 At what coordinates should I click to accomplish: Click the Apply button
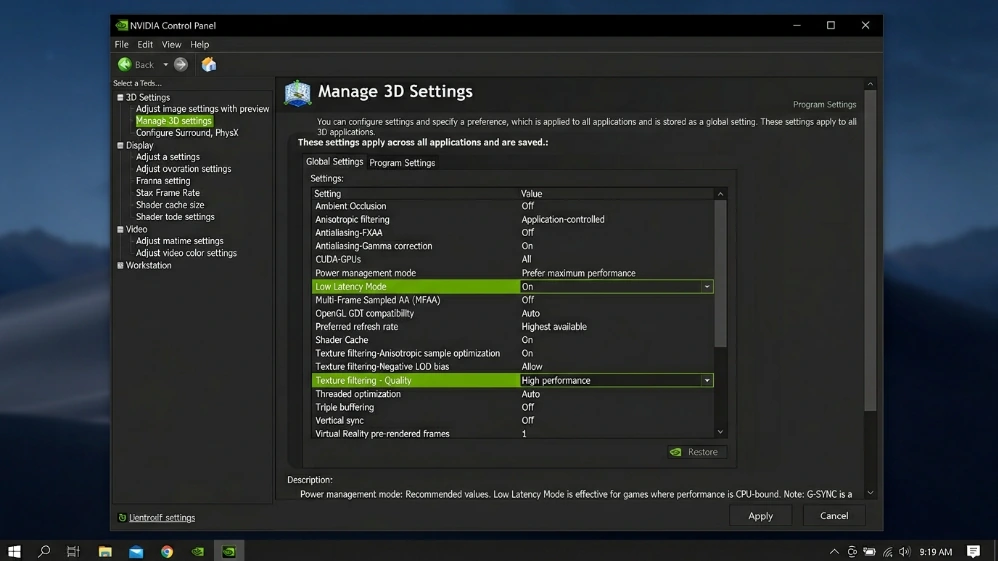pyautogui.click(x=761, y=516)
